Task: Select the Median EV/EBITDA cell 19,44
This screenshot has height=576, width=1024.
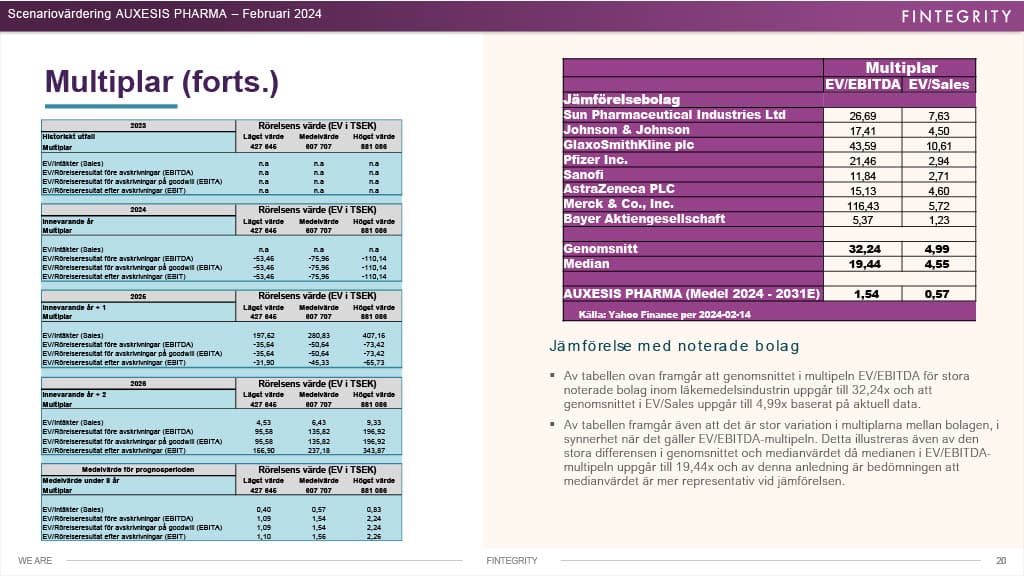Action: point(865,264)
